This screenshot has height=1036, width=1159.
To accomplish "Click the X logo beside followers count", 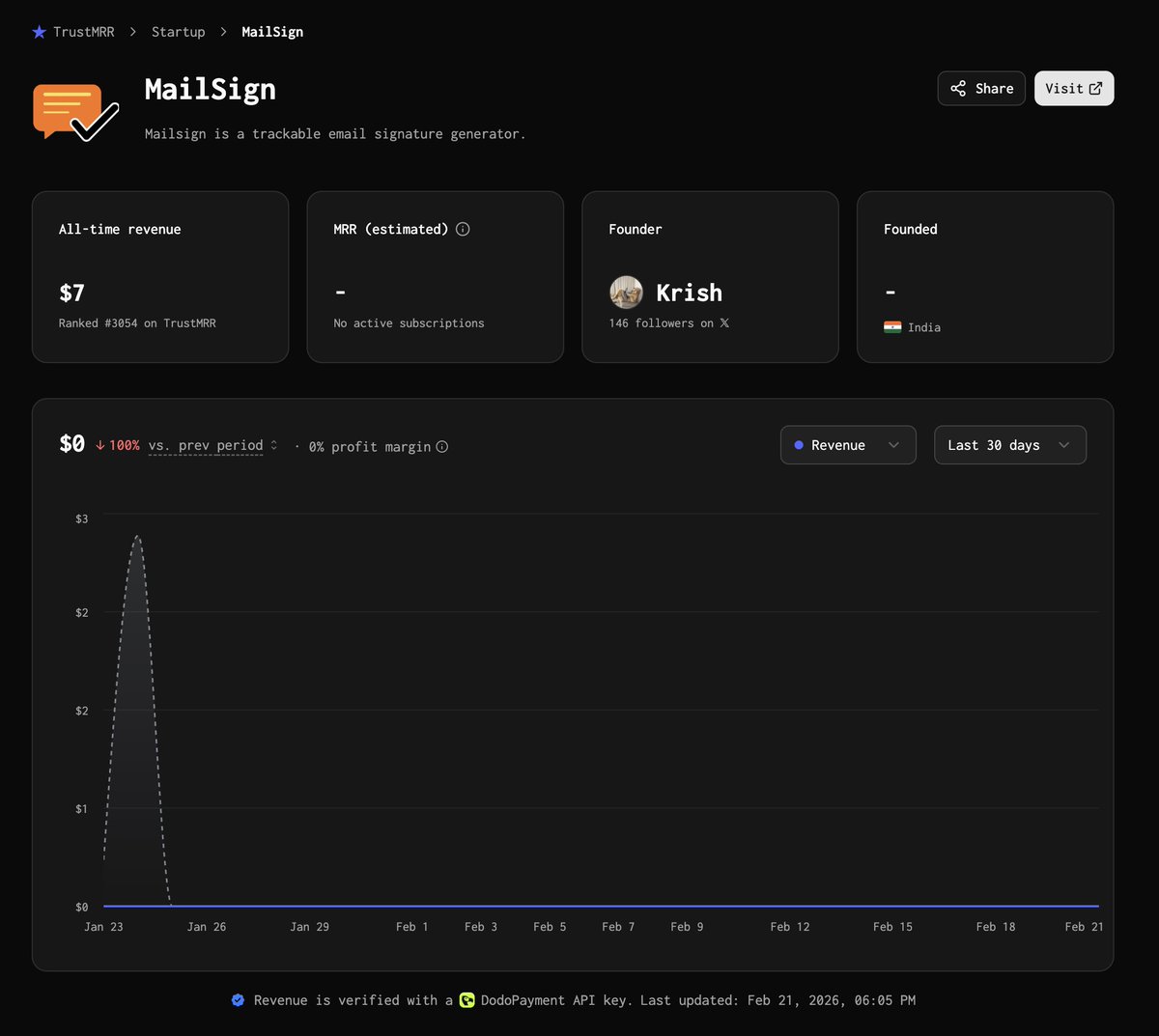I will pyautogui.click(x=724, y=323).
